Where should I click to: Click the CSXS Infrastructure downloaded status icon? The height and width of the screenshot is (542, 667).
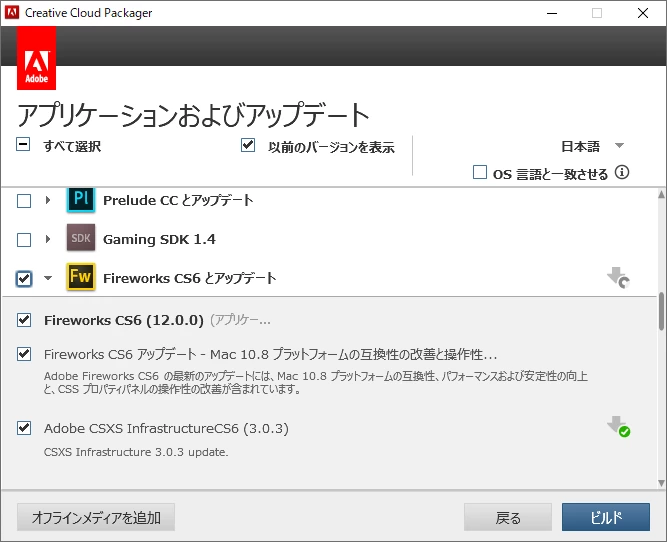[x=619, y=427]
